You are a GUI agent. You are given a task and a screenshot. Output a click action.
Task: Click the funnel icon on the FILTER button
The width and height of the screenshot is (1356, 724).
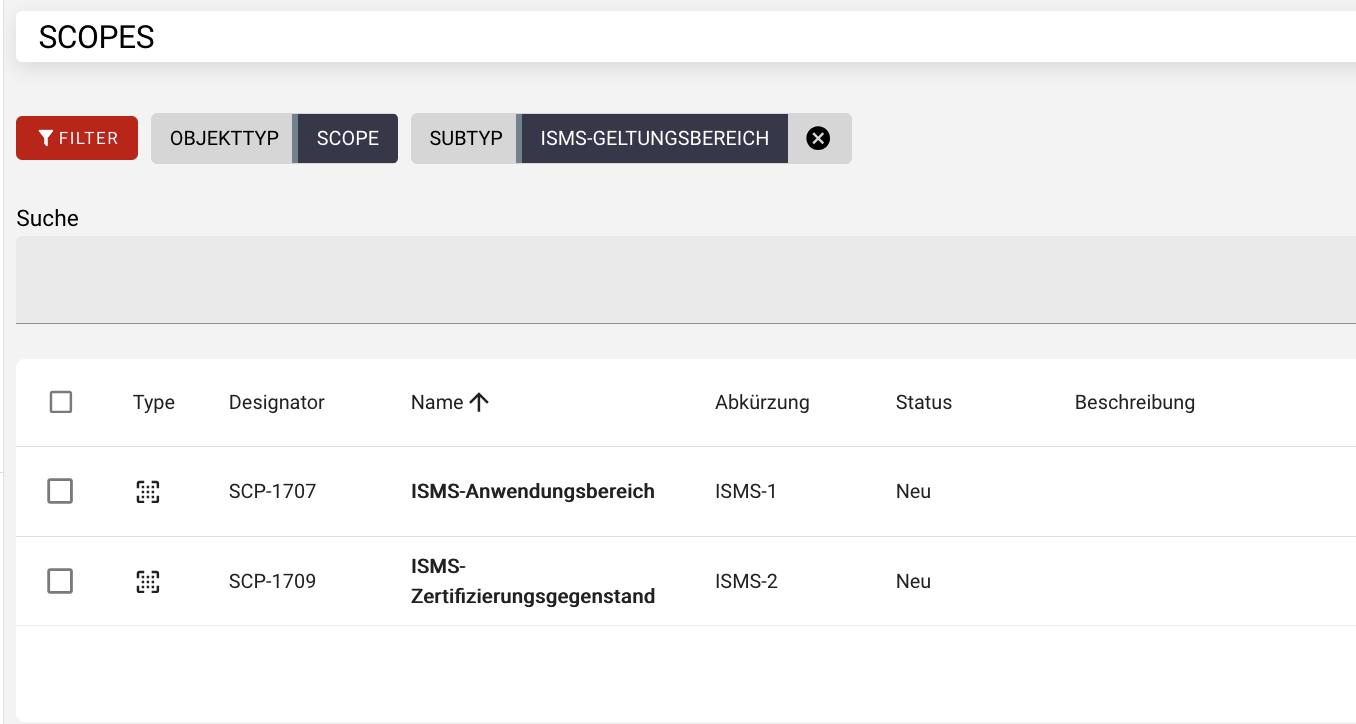[x=44, y=137]
